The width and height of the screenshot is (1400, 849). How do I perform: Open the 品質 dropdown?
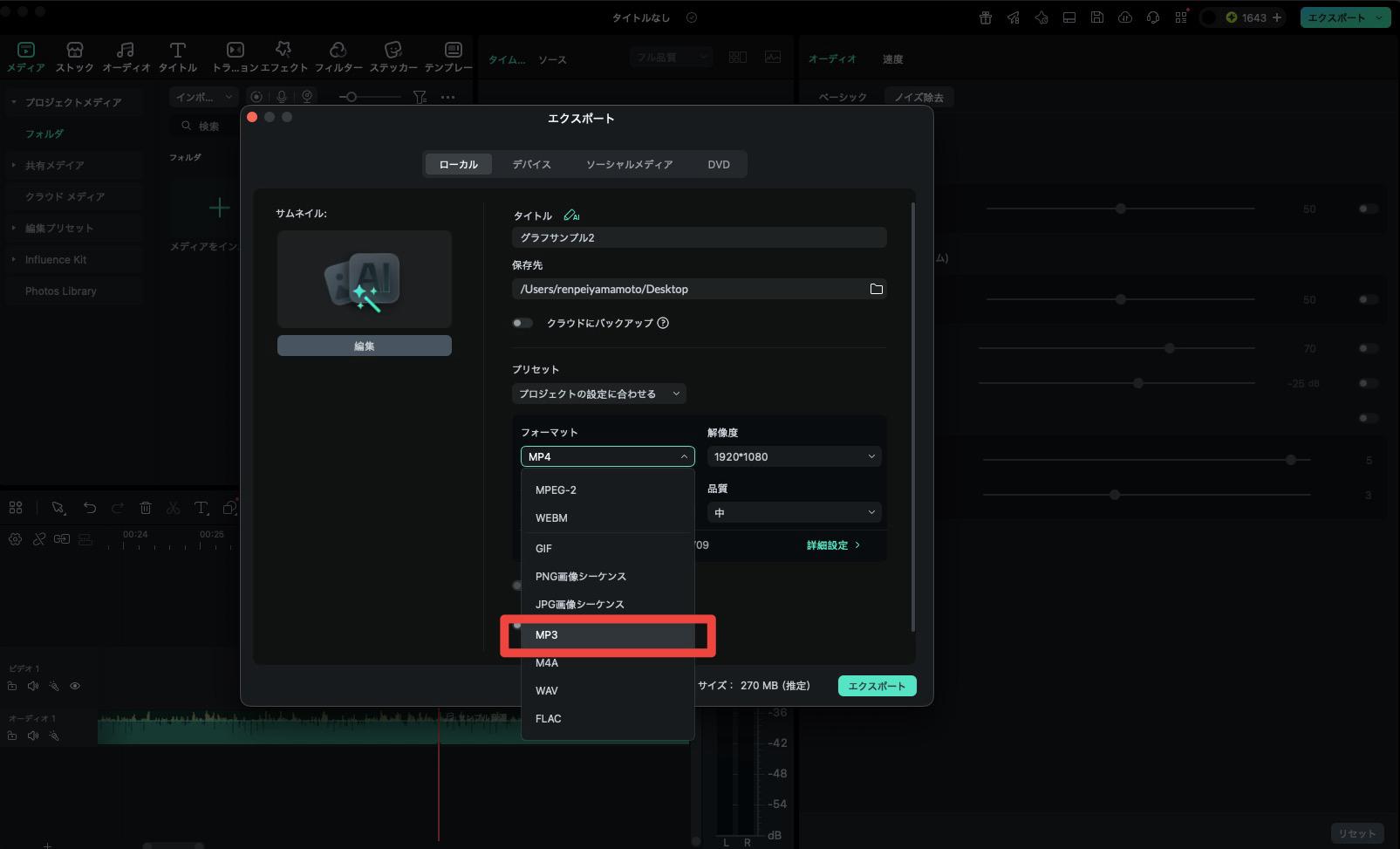(x=793, y=512)
